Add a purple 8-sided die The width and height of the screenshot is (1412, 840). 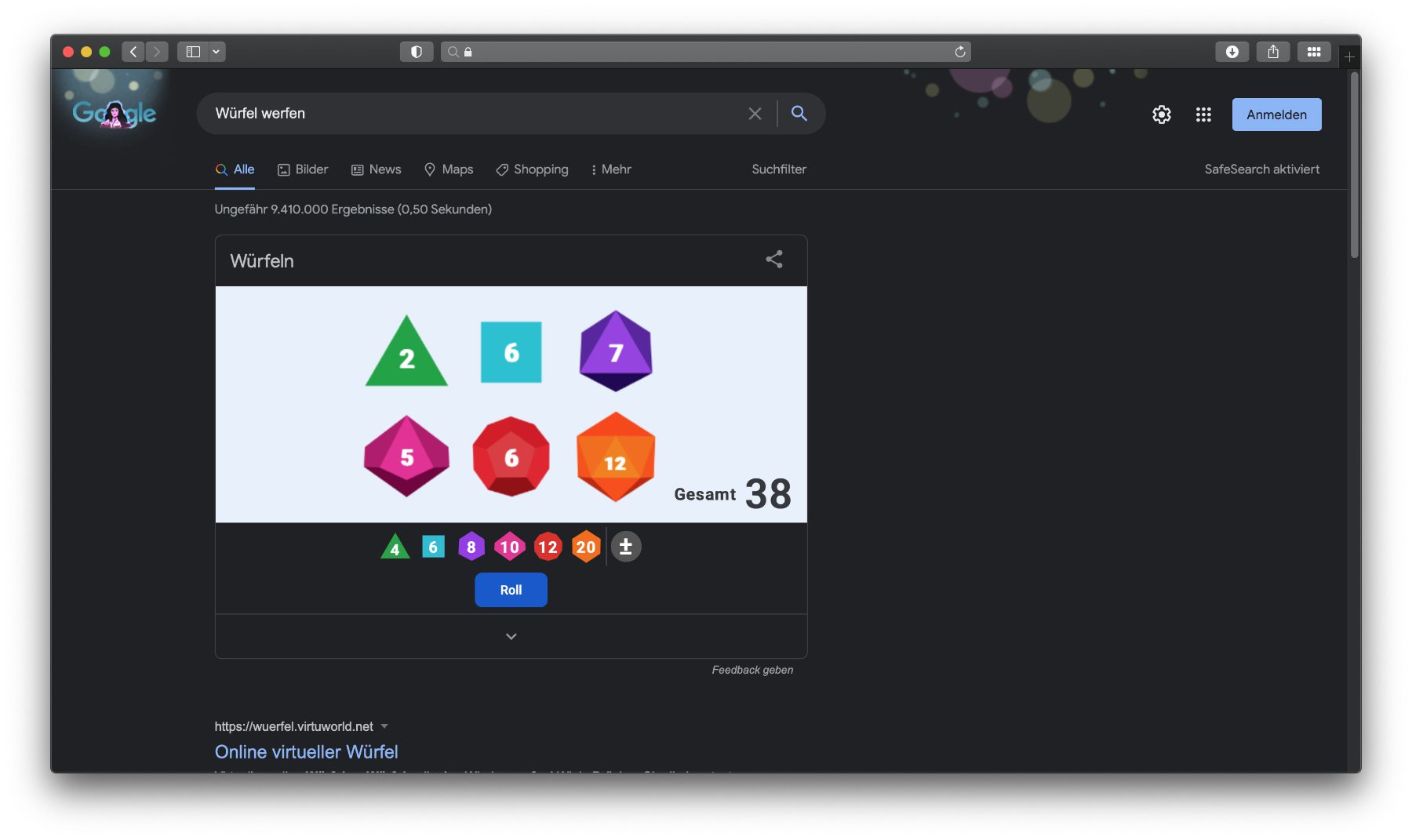(x=471, y=547)
